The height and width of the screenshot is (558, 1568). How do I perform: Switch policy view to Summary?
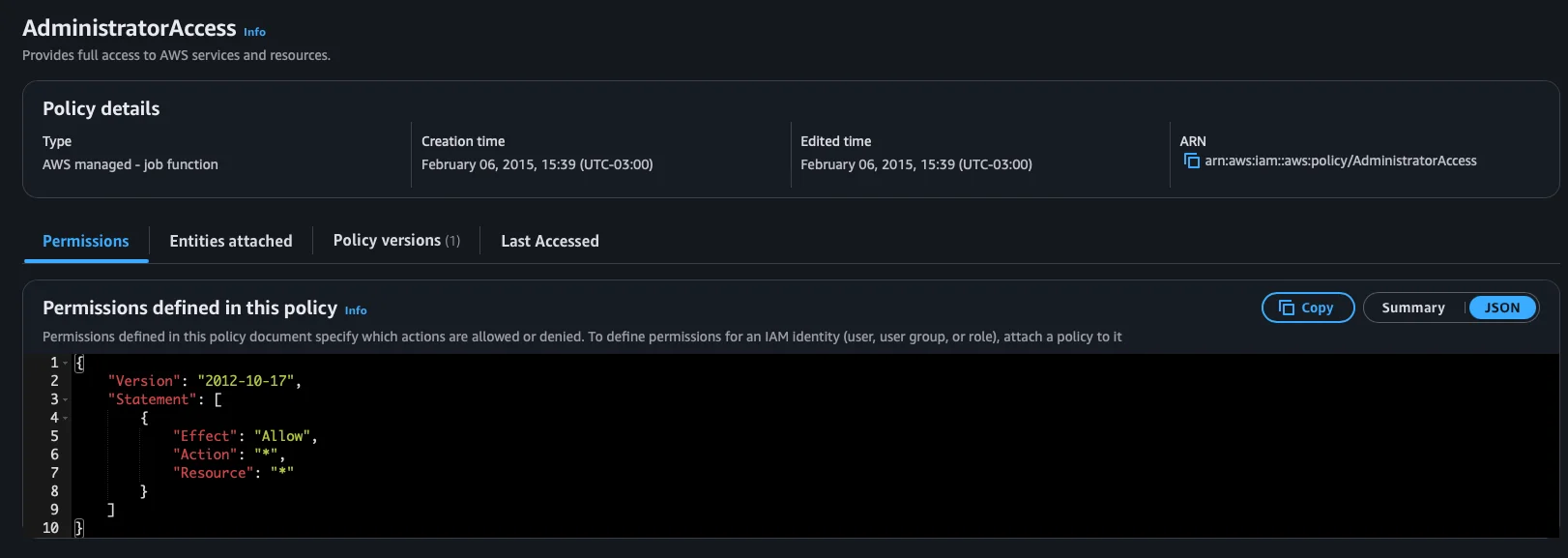click(x=1412, y=308)
